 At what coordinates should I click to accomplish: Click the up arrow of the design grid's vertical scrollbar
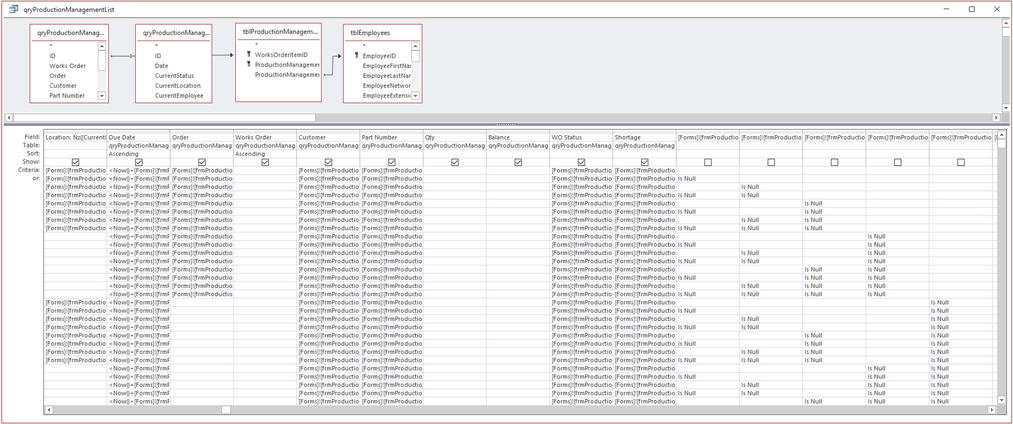pyautogui.click(x=1001, y=137)
